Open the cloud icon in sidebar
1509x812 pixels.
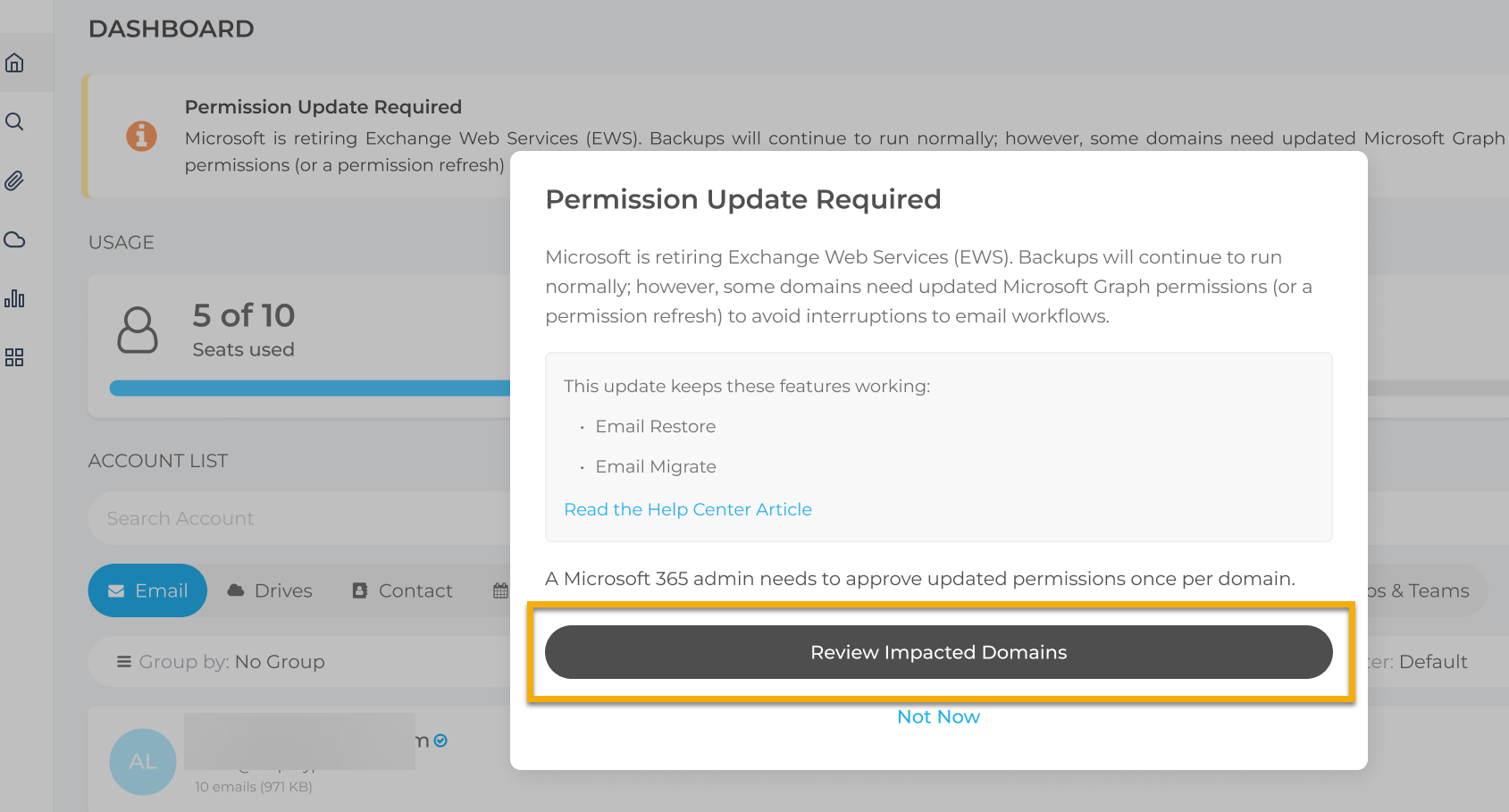coord(14,239)
